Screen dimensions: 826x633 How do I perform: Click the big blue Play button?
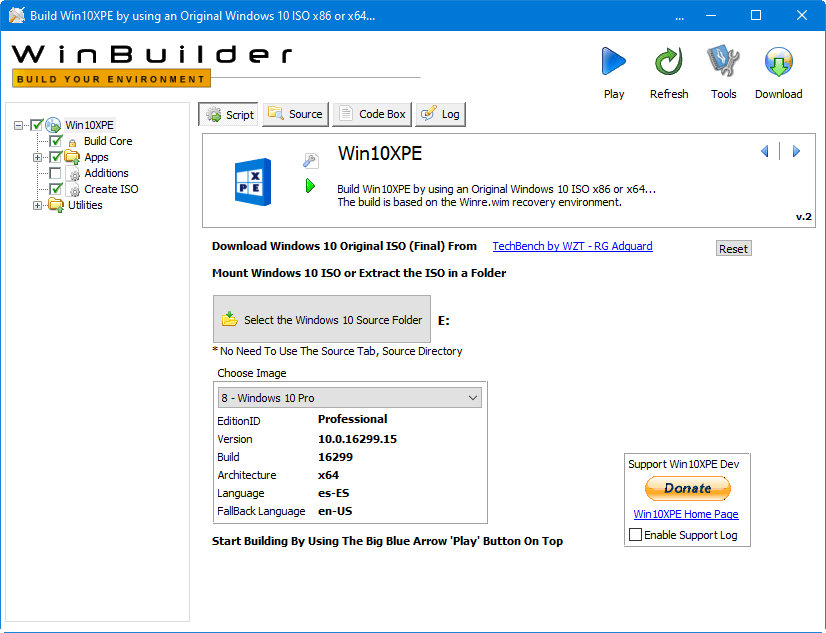(613, 63)
